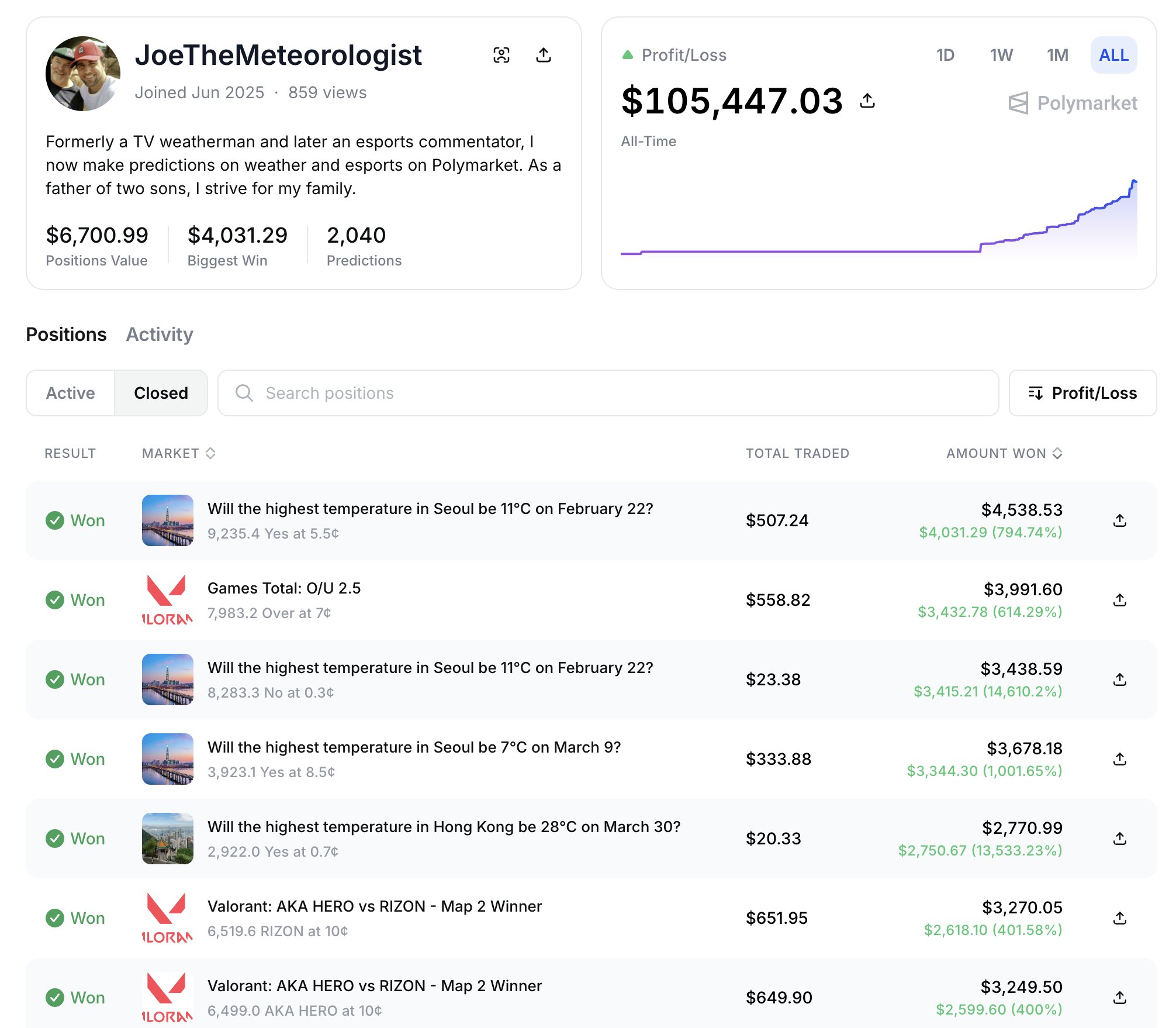Toggle the MARKET column sort chevron
This screenshot has height=1028, width=1176.
(210, 453)
